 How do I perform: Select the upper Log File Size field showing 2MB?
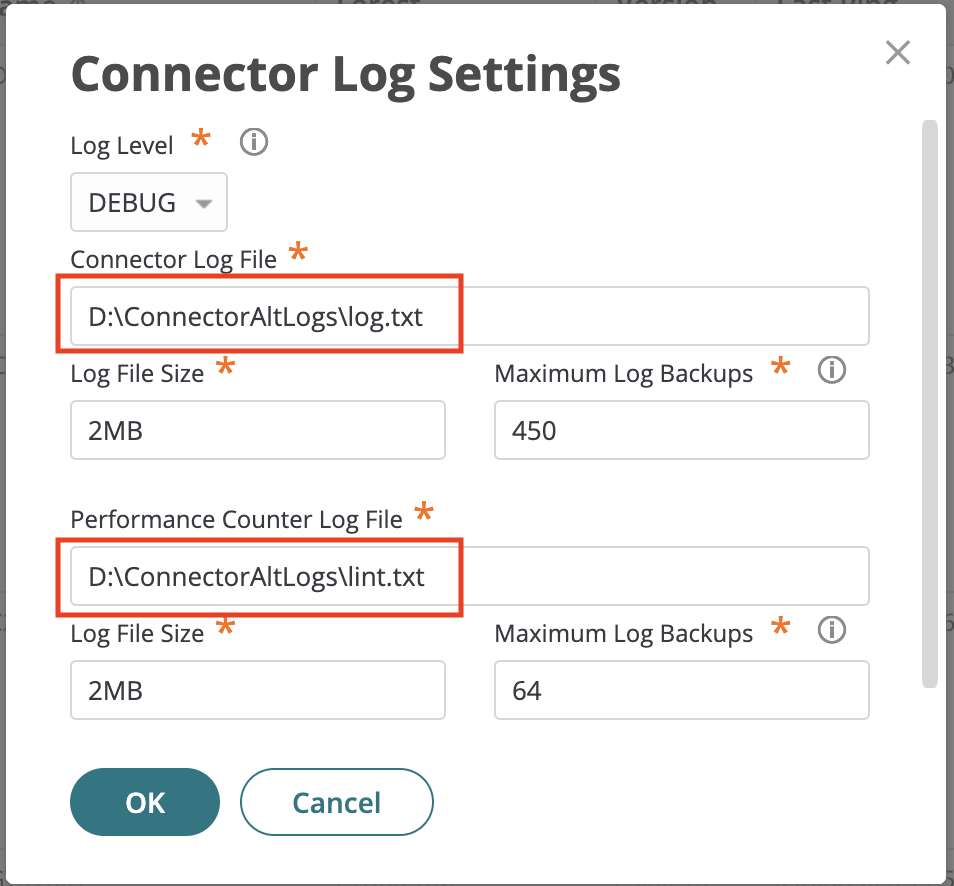point(257,430)
